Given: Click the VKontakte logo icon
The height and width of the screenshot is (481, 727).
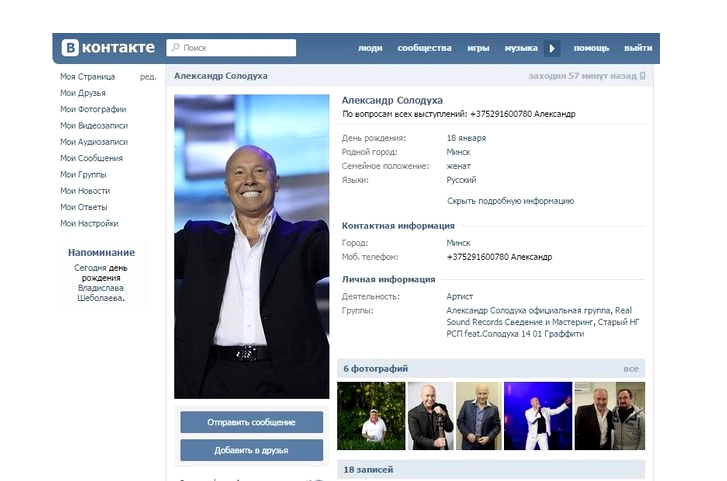Looking at the screenshot, I should pos(70,47).
